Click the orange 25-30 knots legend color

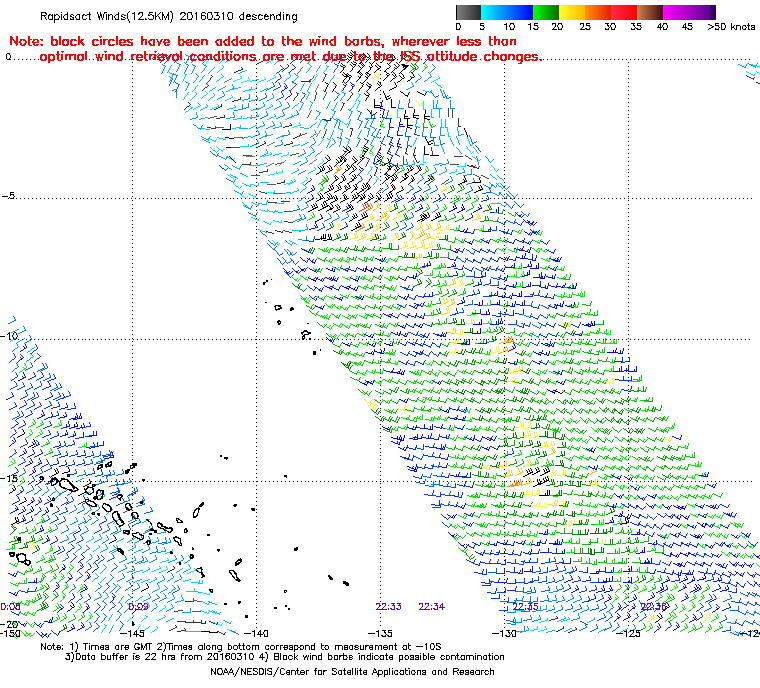(598, 12)
